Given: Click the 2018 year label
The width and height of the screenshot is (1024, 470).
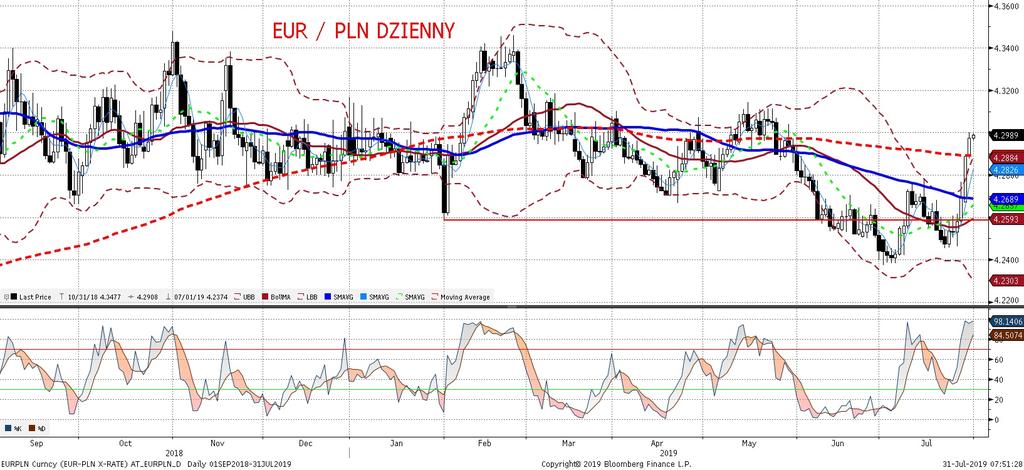Looking at the screenshot, I should point(173,452).
